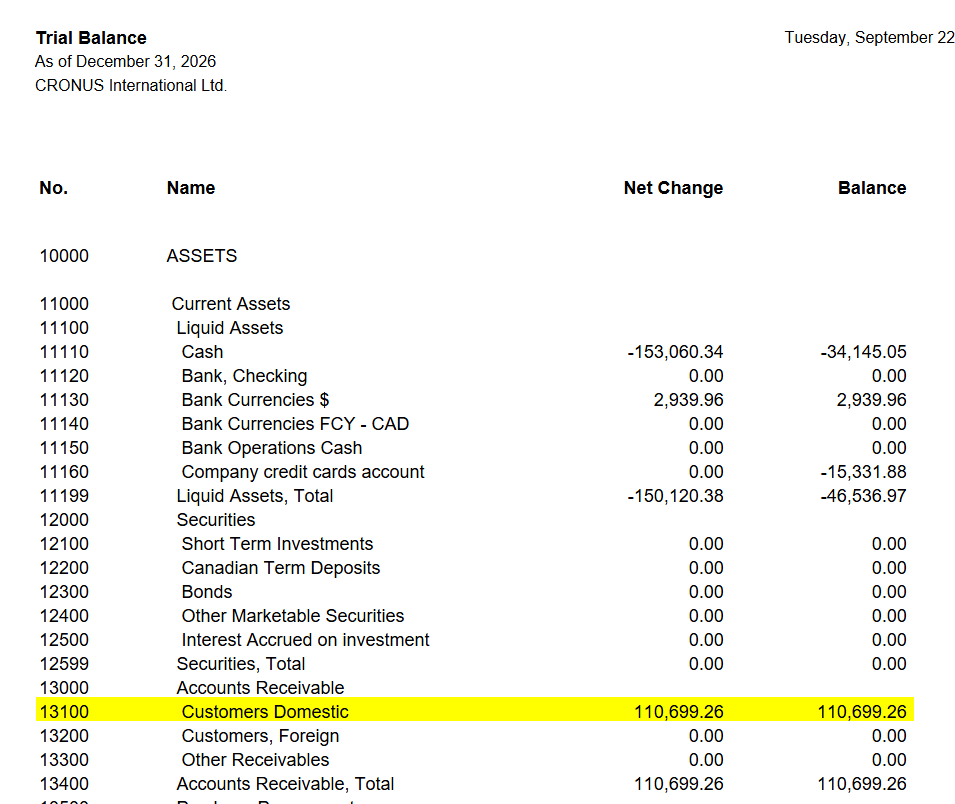
Task: Click the Net Change column header
Action: click(x=673, y=188)
